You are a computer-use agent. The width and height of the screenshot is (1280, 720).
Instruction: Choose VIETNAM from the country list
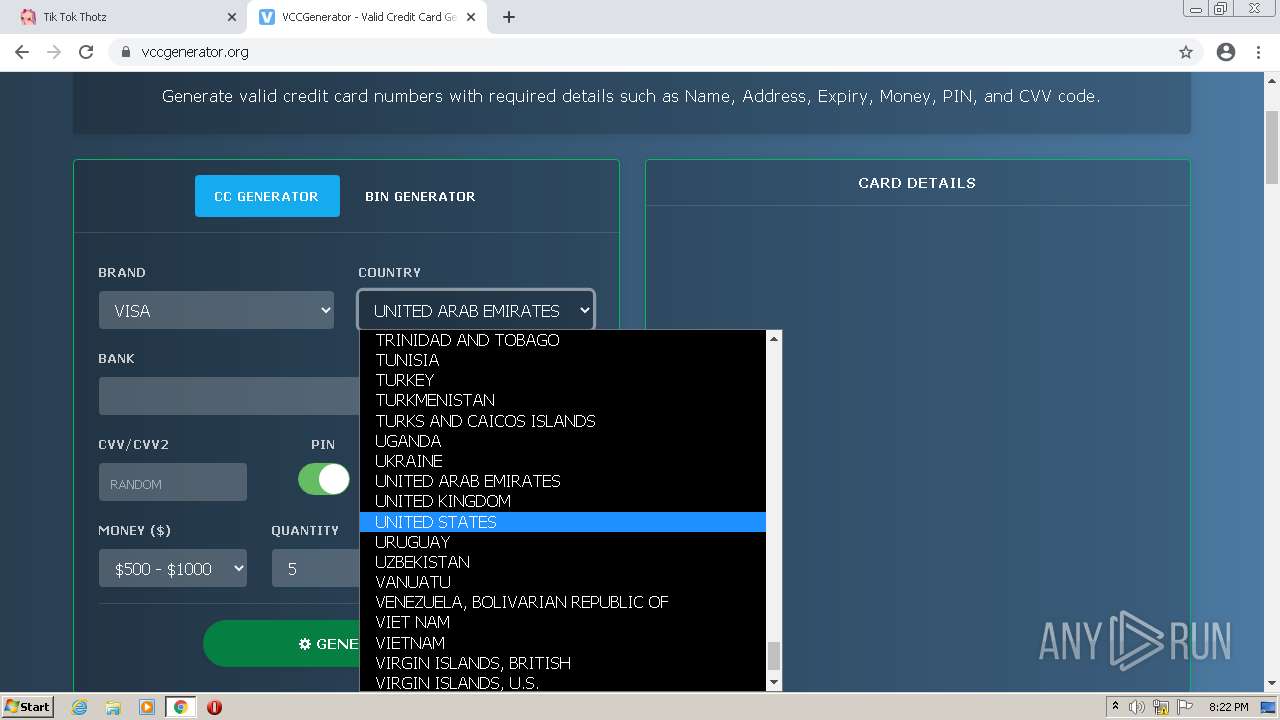pyautogui.click(x=563, y=643)
